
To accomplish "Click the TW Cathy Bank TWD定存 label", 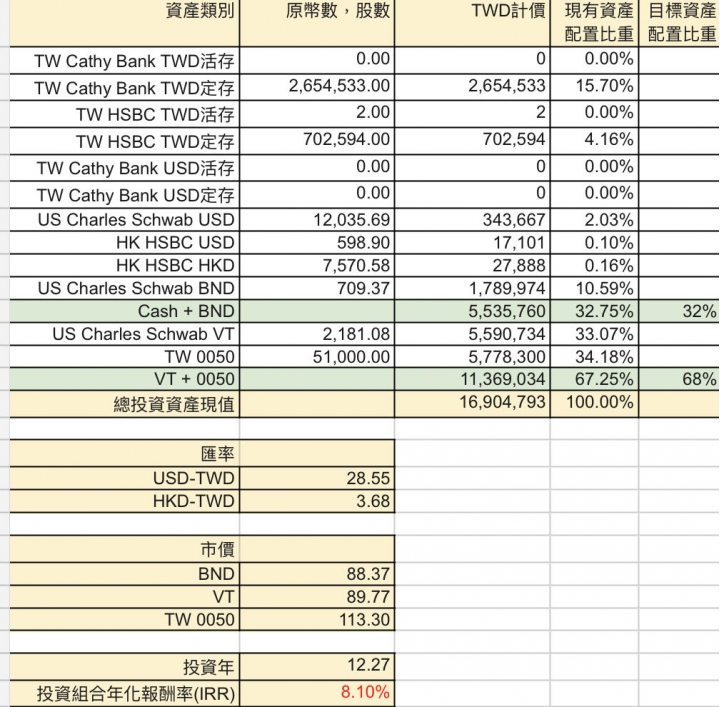I will (134, 88).
